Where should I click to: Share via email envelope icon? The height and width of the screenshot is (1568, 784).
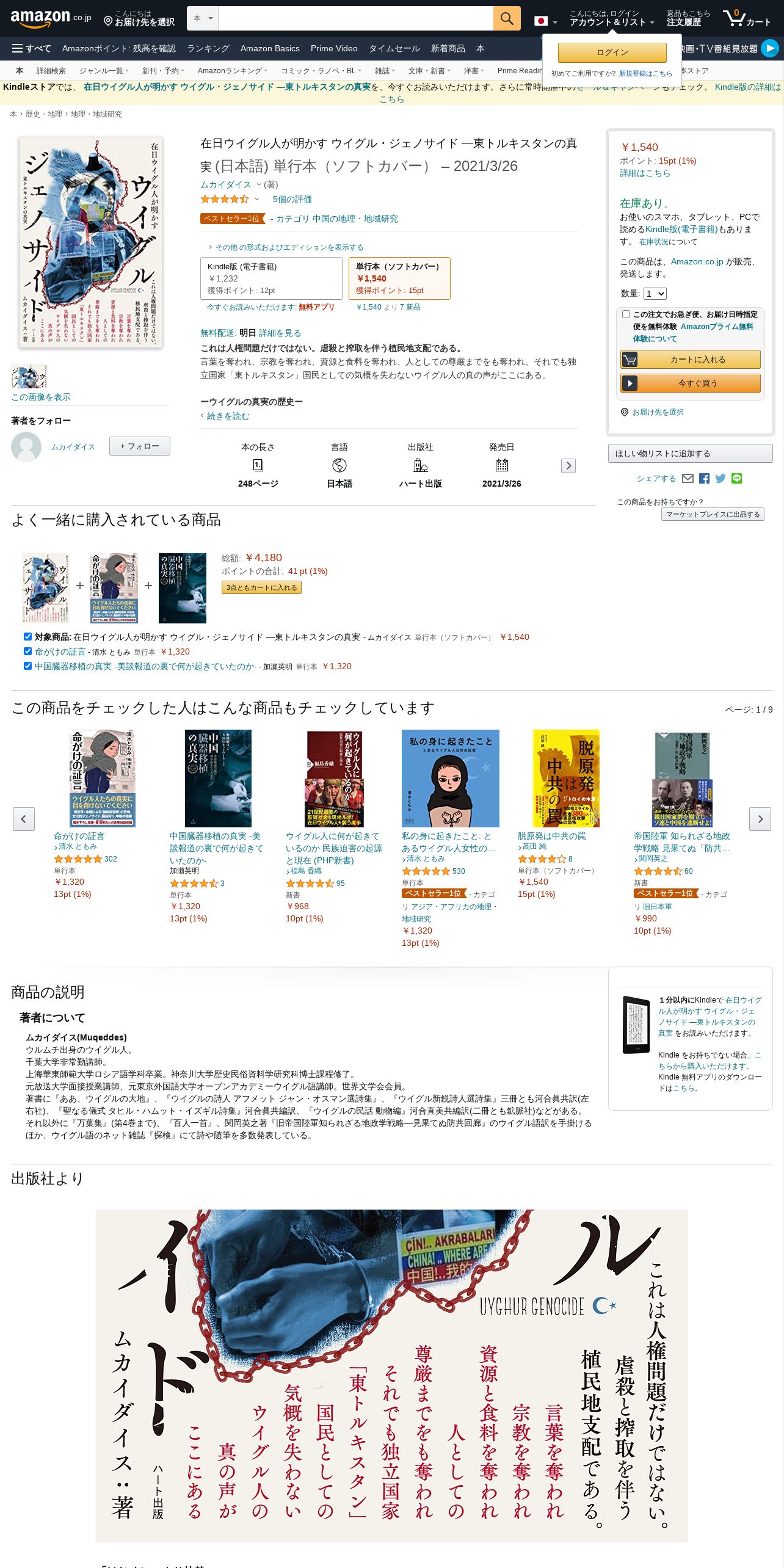click(x=688, y=479)
